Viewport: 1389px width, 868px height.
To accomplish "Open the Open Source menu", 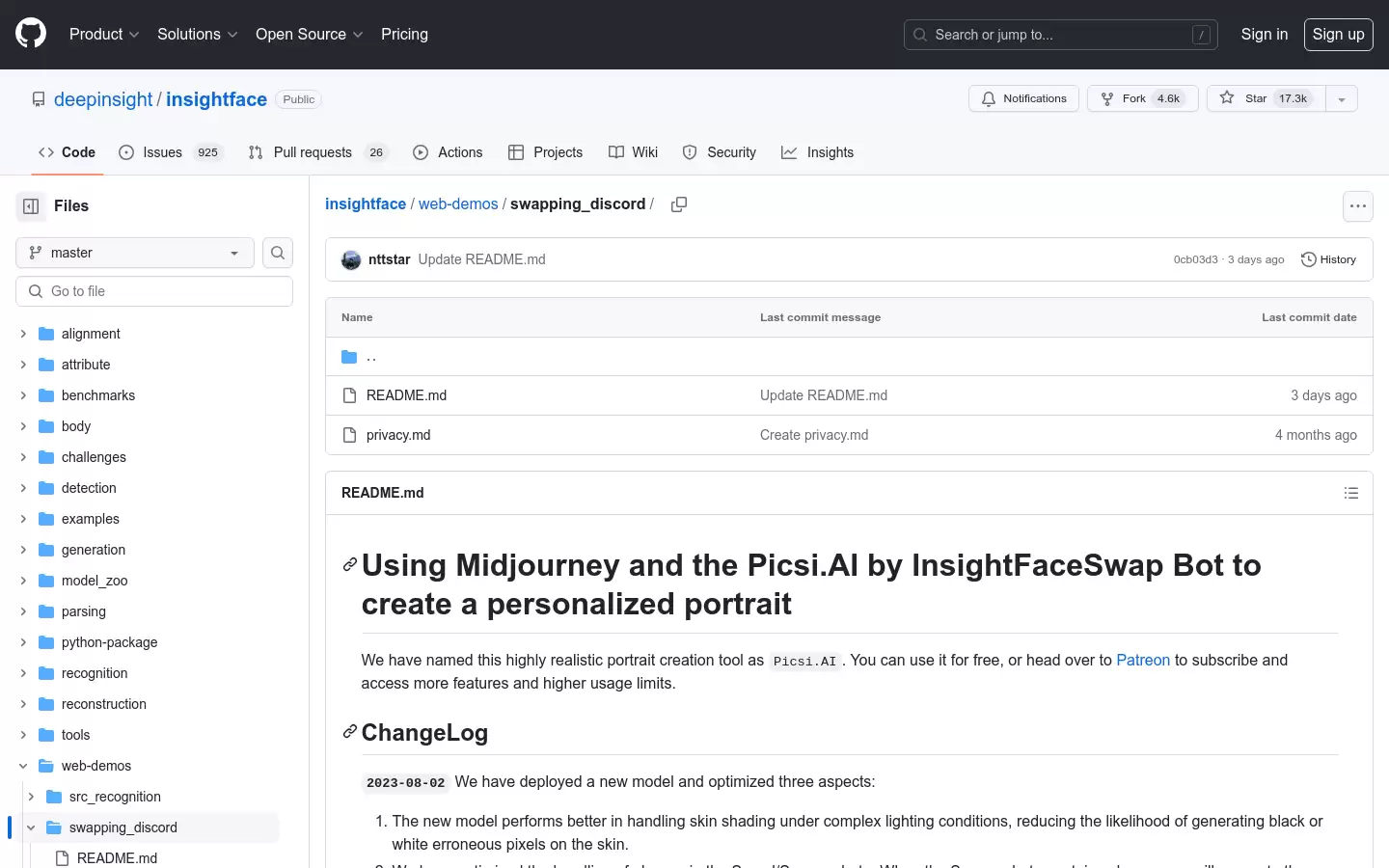I will (310, 34).
